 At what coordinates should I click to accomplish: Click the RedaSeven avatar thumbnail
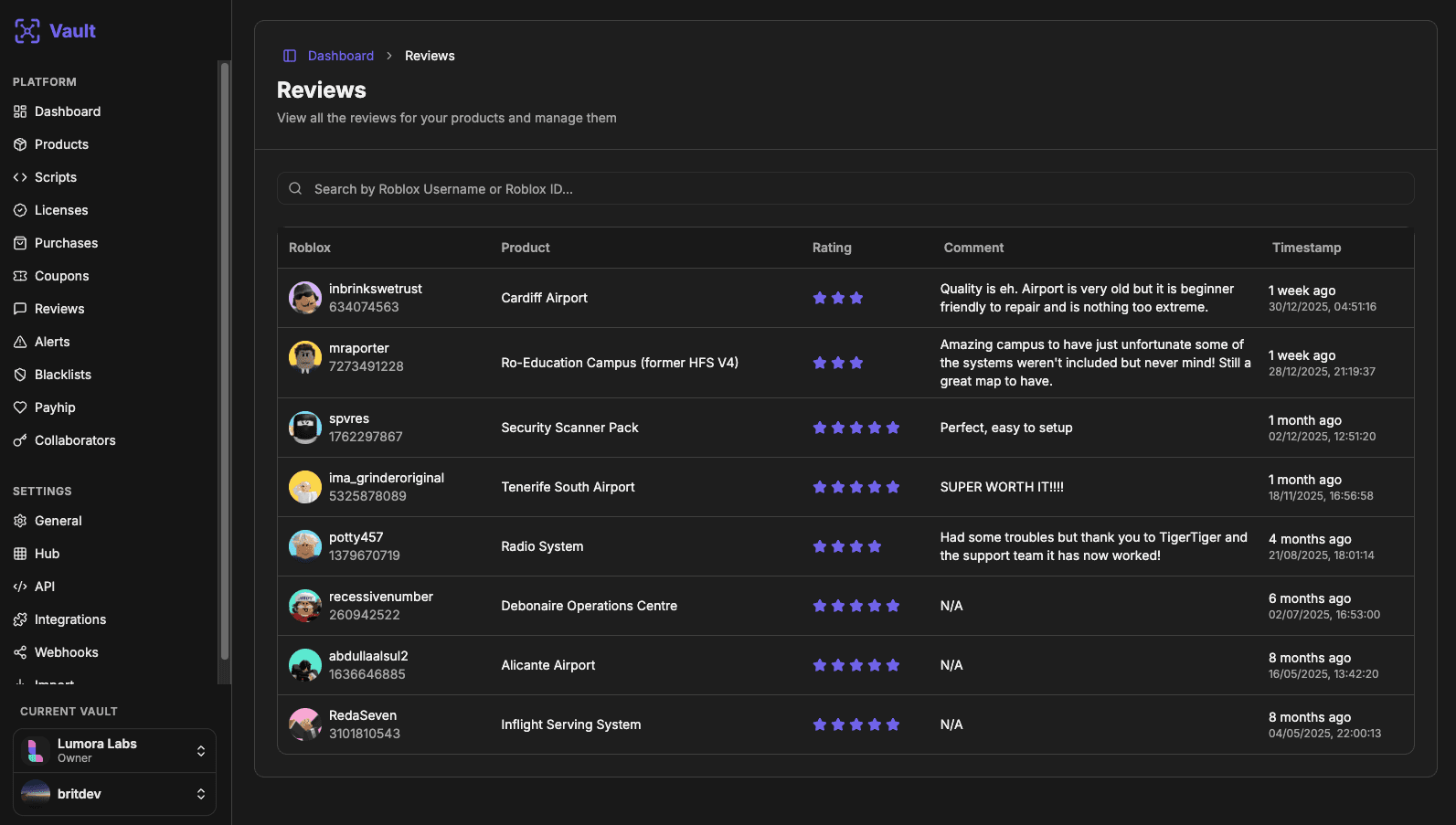click(x=305, y=725)
